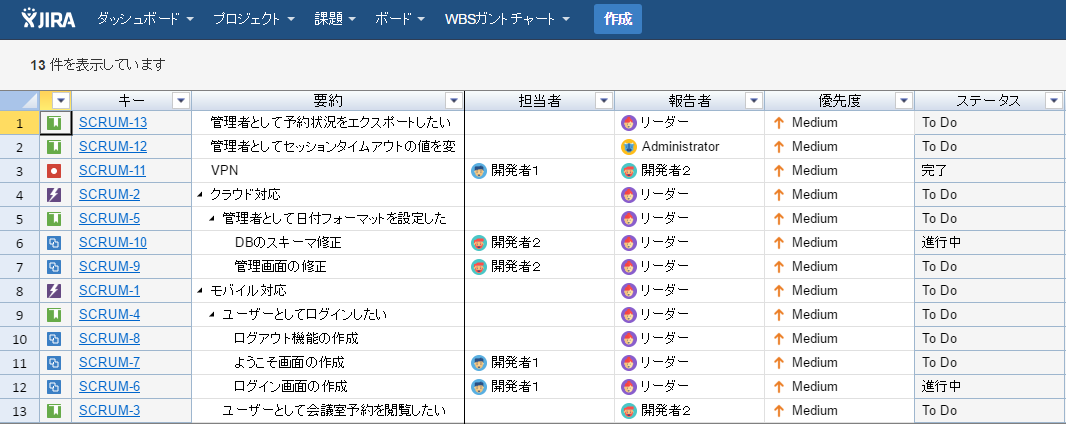The height and width of the screenshot is (424, 1066).
Task: Select row number 7 header
Action: pyautogui.click(x=19, y=267)
